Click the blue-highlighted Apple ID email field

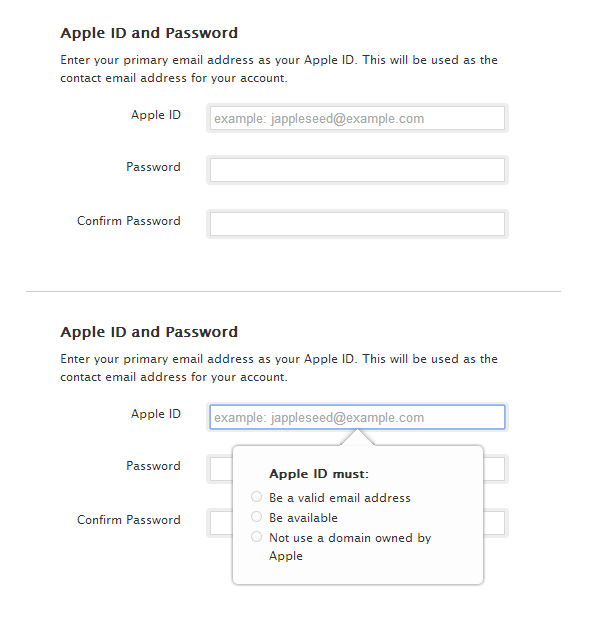pos(357,417)
